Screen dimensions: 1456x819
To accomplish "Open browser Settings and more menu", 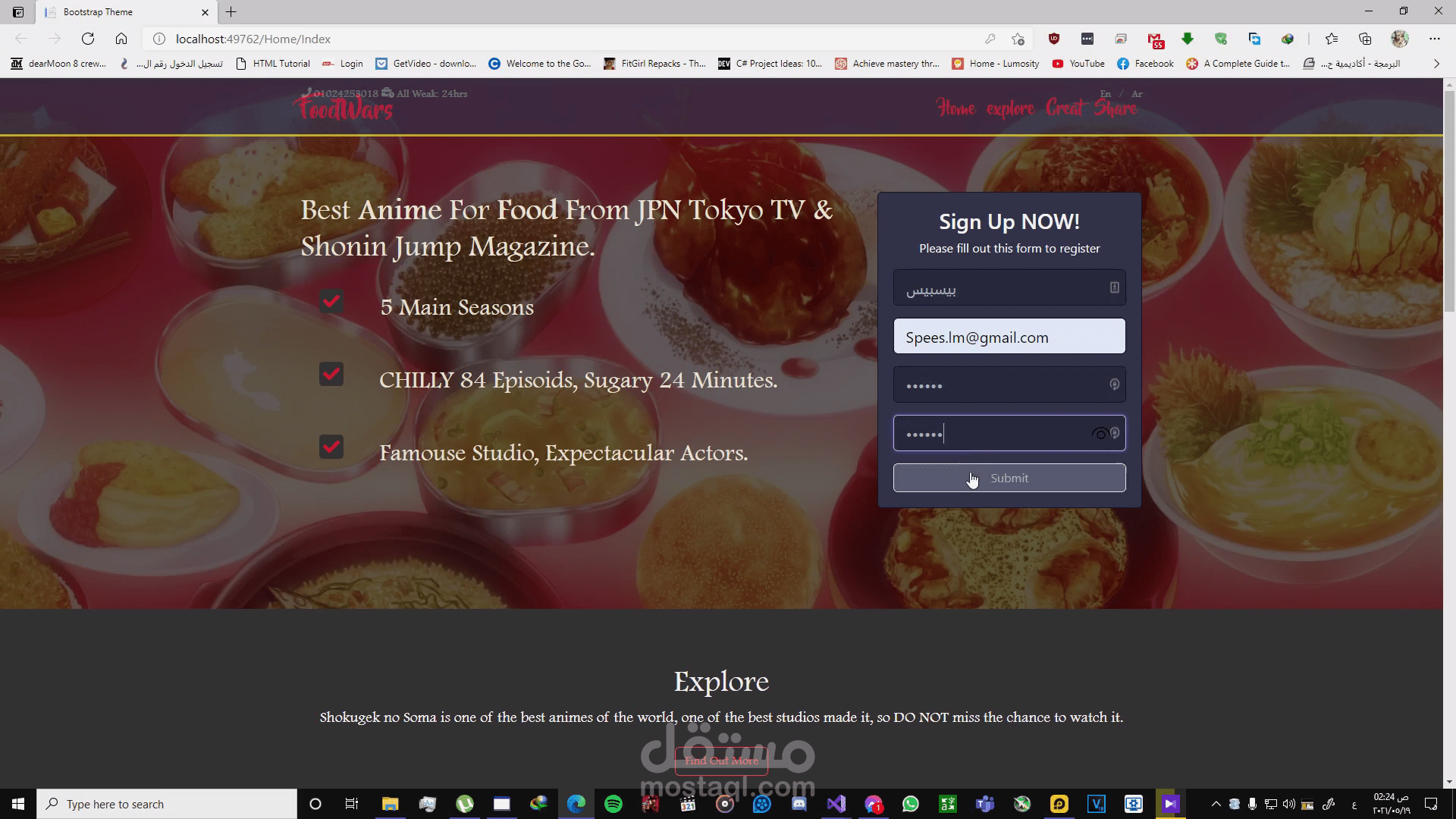I will [1434, 39].
